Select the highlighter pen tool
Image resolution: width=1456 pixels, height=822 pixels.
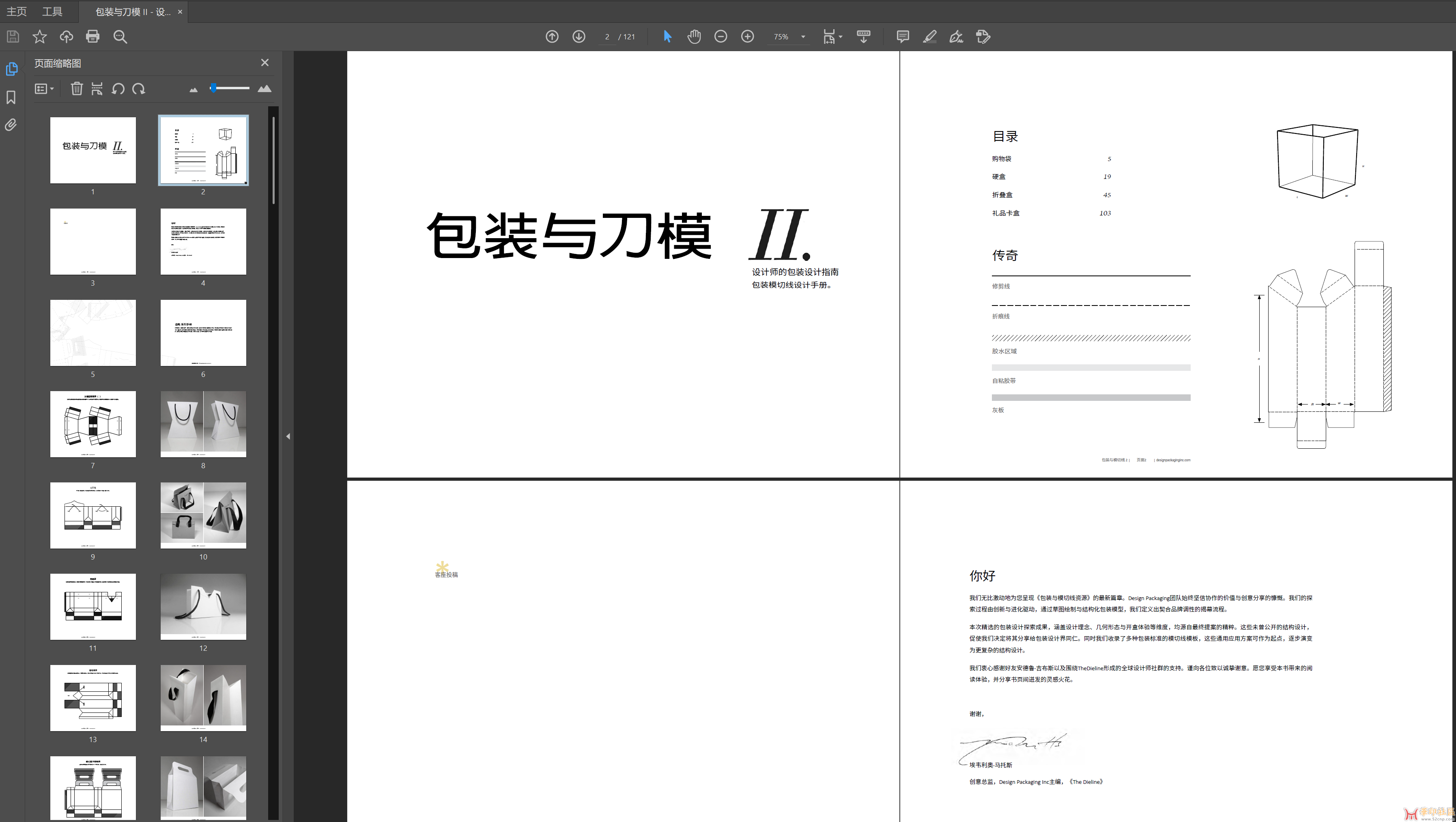[930, 37]
